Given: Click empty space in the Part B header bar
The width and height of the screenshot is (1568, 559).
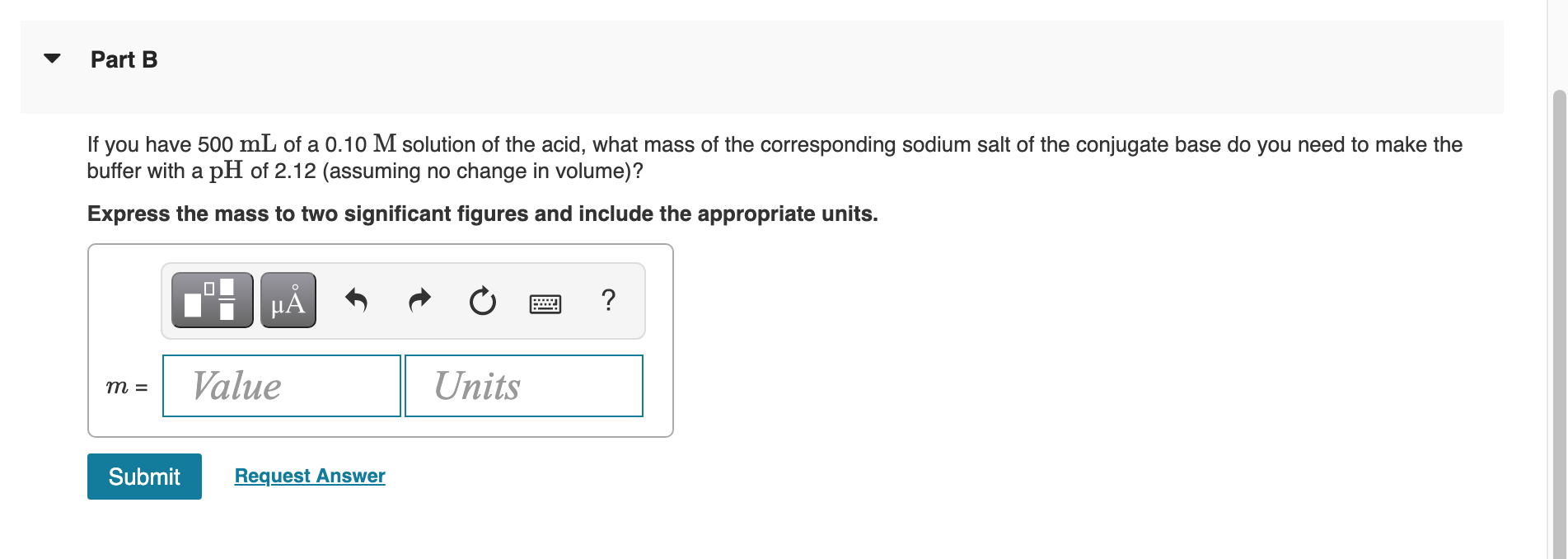Looking at the screenshot, I should coord(824,66).
